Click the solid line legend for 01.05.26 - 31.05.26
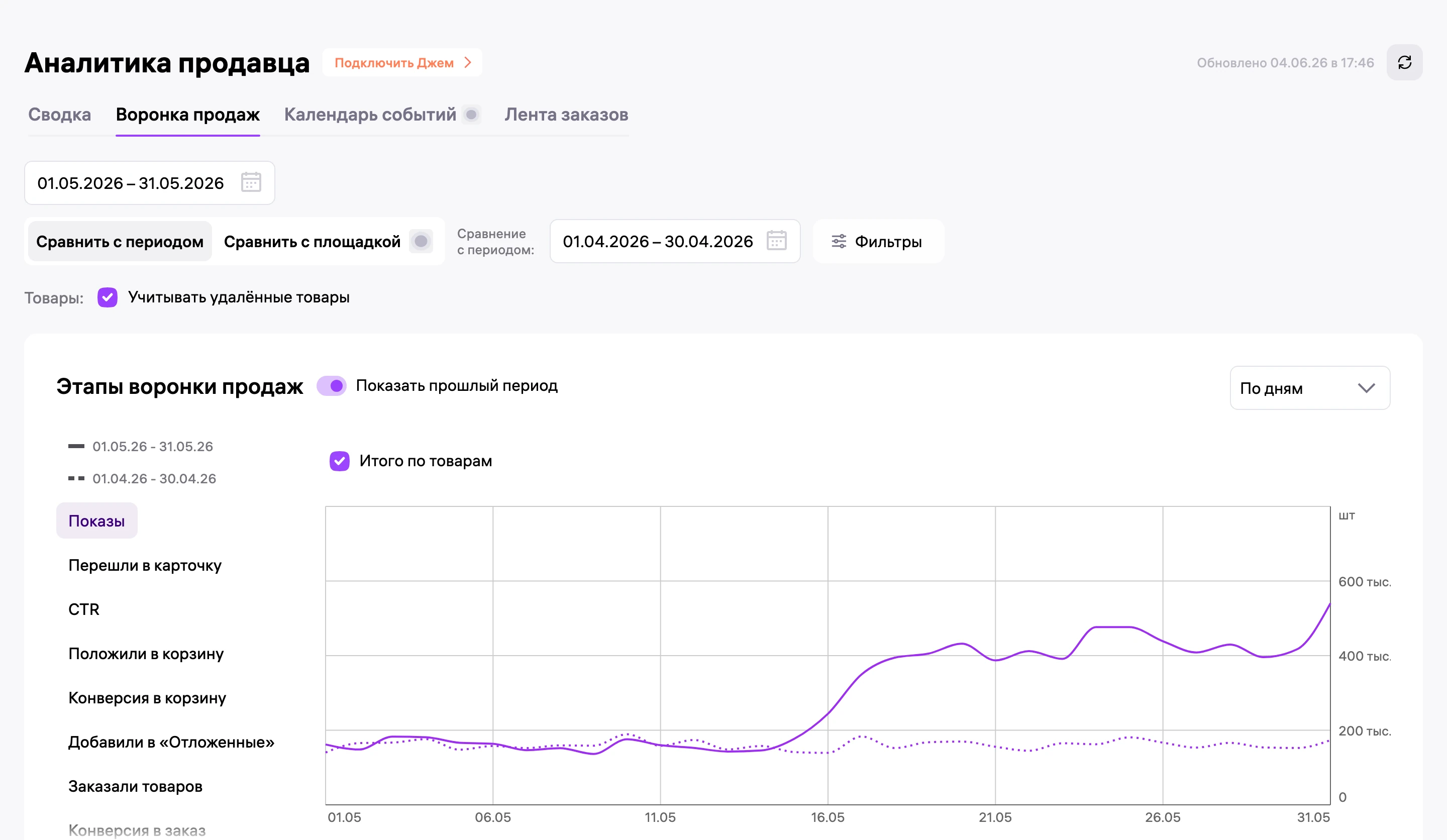Screen dimensions: 1447x840 tap(76, 446)
